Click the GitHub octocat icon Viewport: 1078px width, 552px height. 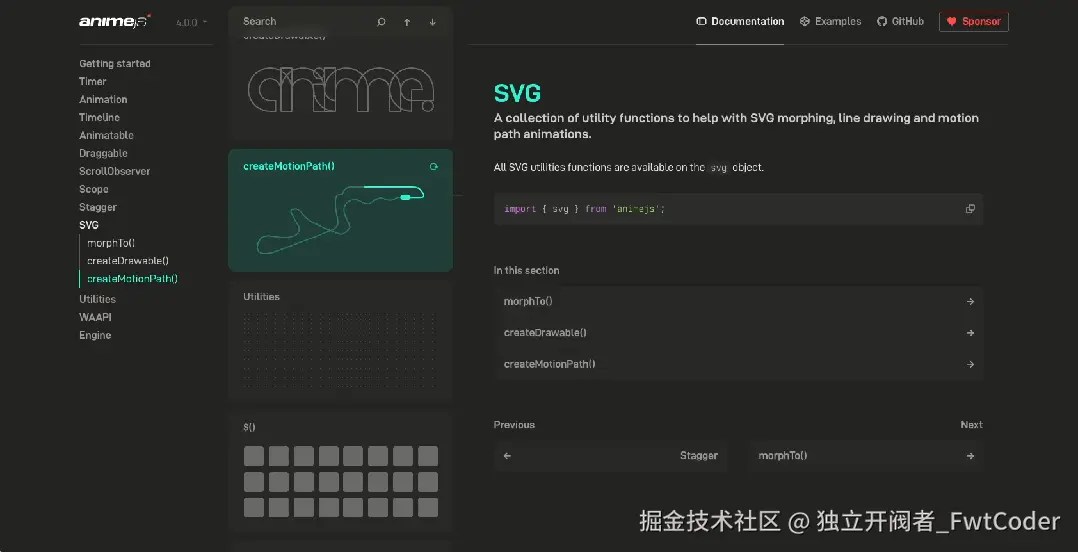882,21
